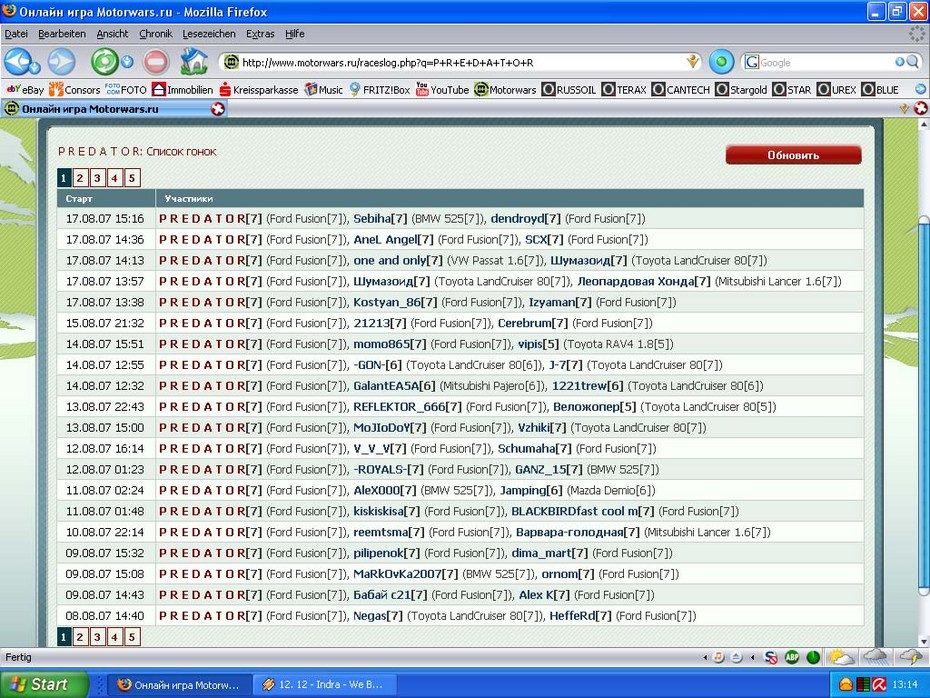Click the eject icon in status bar
The image size is (930, 698).
736,657
